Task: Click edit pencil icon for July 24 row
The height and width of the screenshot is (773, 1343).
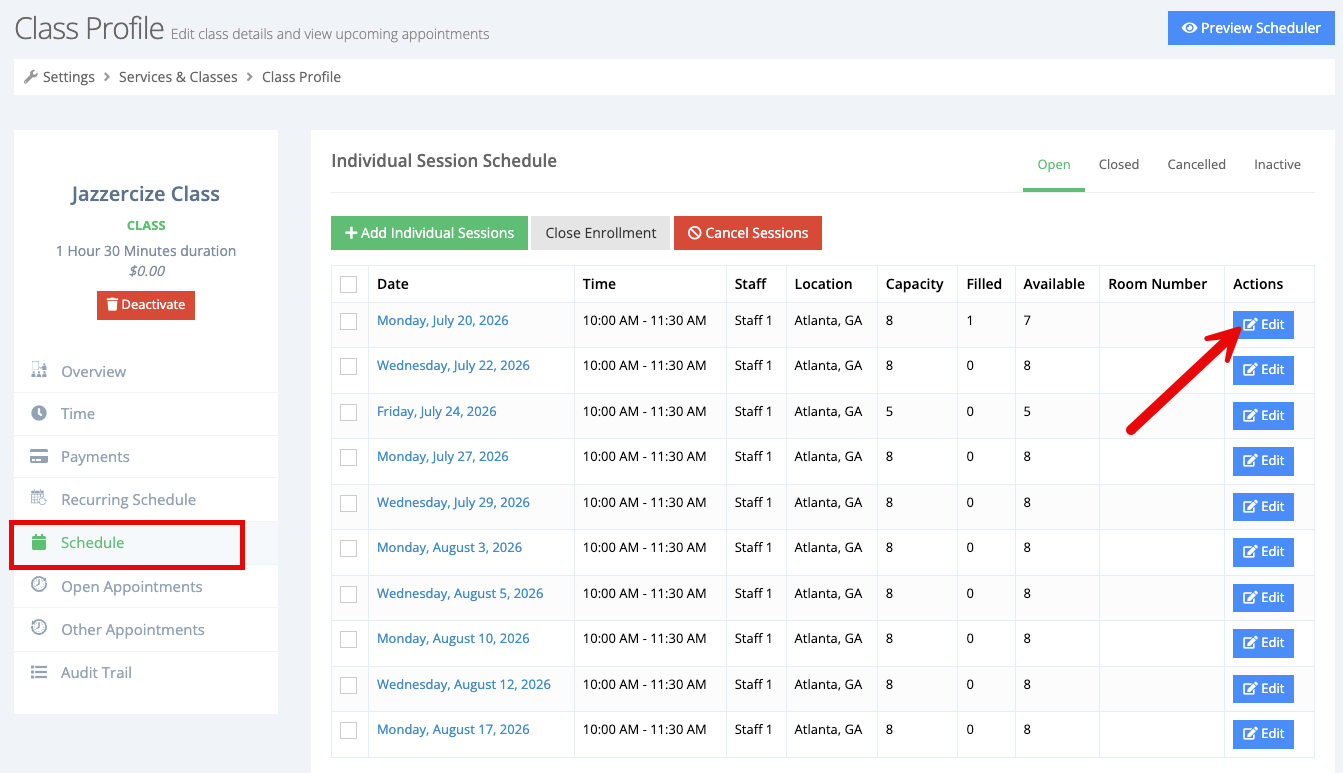Action: pyautogui.click(x=1249, y=416)
